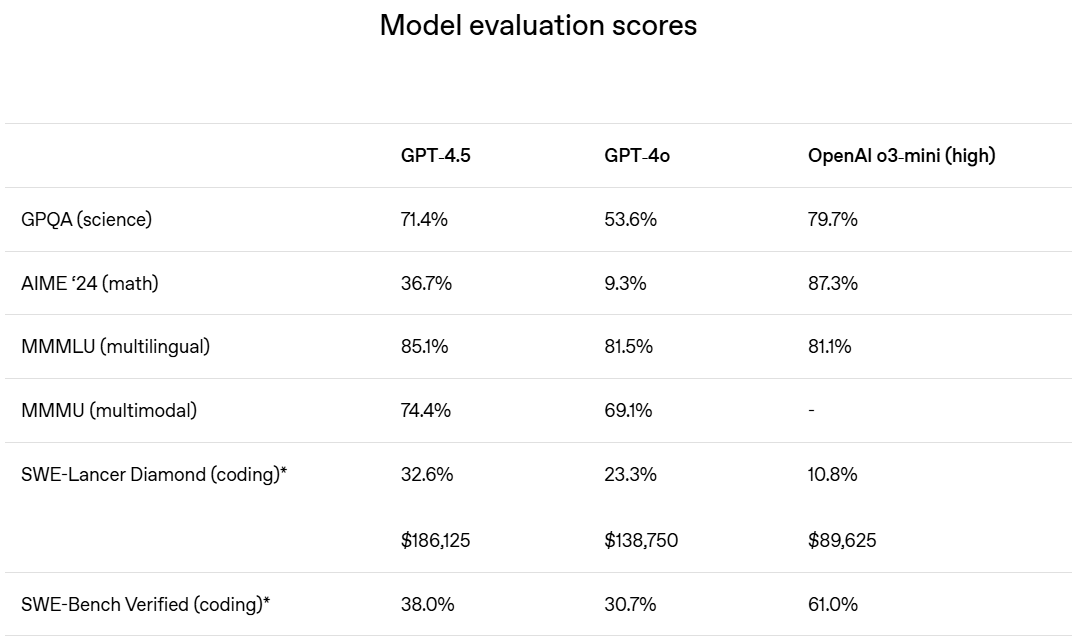Screen dimensions: 1072x636
Task: Click the MMMU (multimodal) row label
Action: pyautogui.click(x=109, y=410)
